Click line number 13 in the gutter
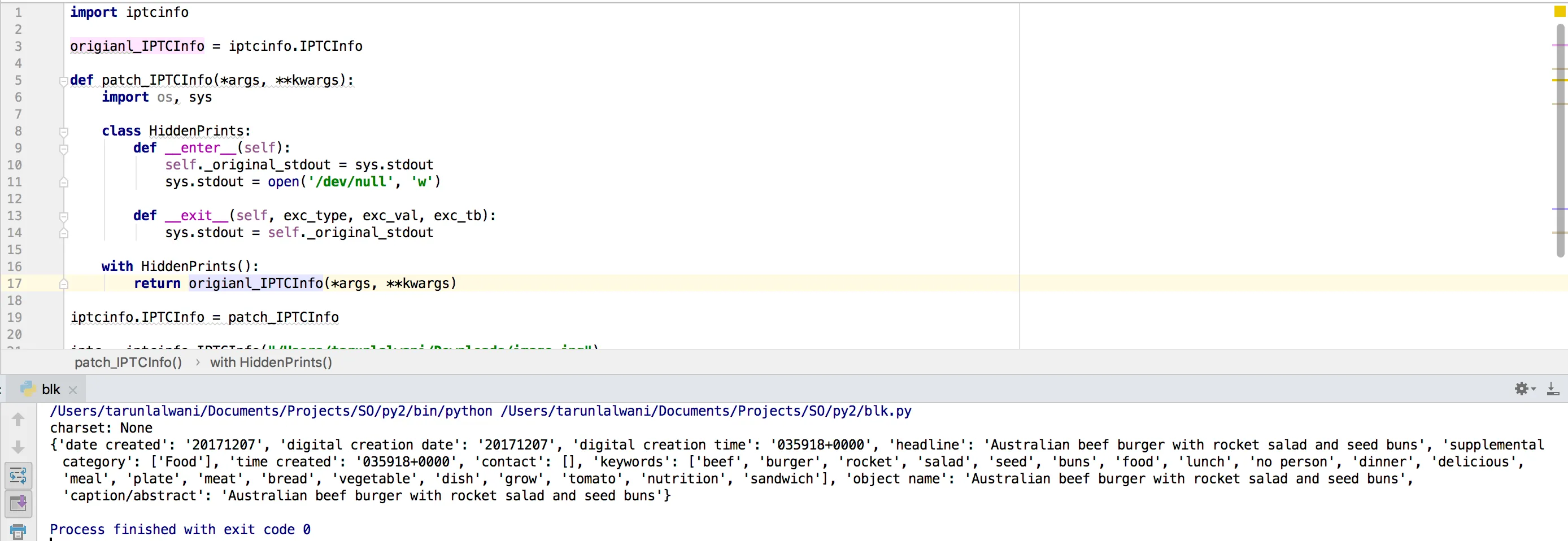The height and width of the screenshot is (541, 1568). (x=14, y=216)
